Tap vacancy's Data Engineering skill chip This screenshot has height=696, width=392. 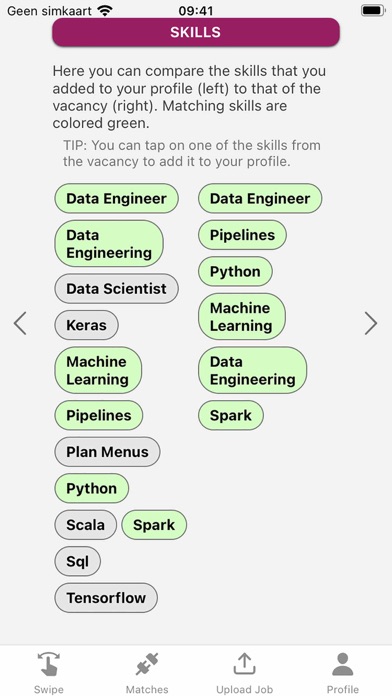point(253,370)
